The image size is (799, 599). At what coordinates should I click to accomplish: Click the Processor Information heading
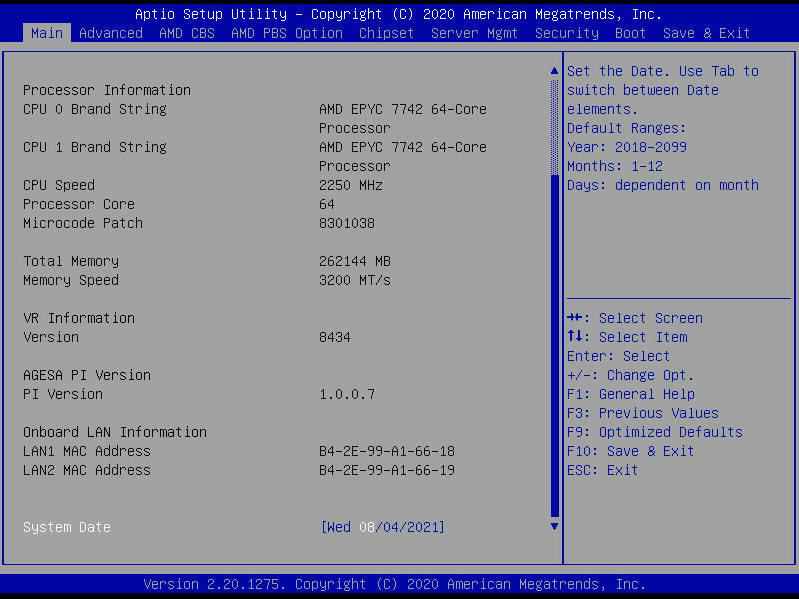coord(107,90)
